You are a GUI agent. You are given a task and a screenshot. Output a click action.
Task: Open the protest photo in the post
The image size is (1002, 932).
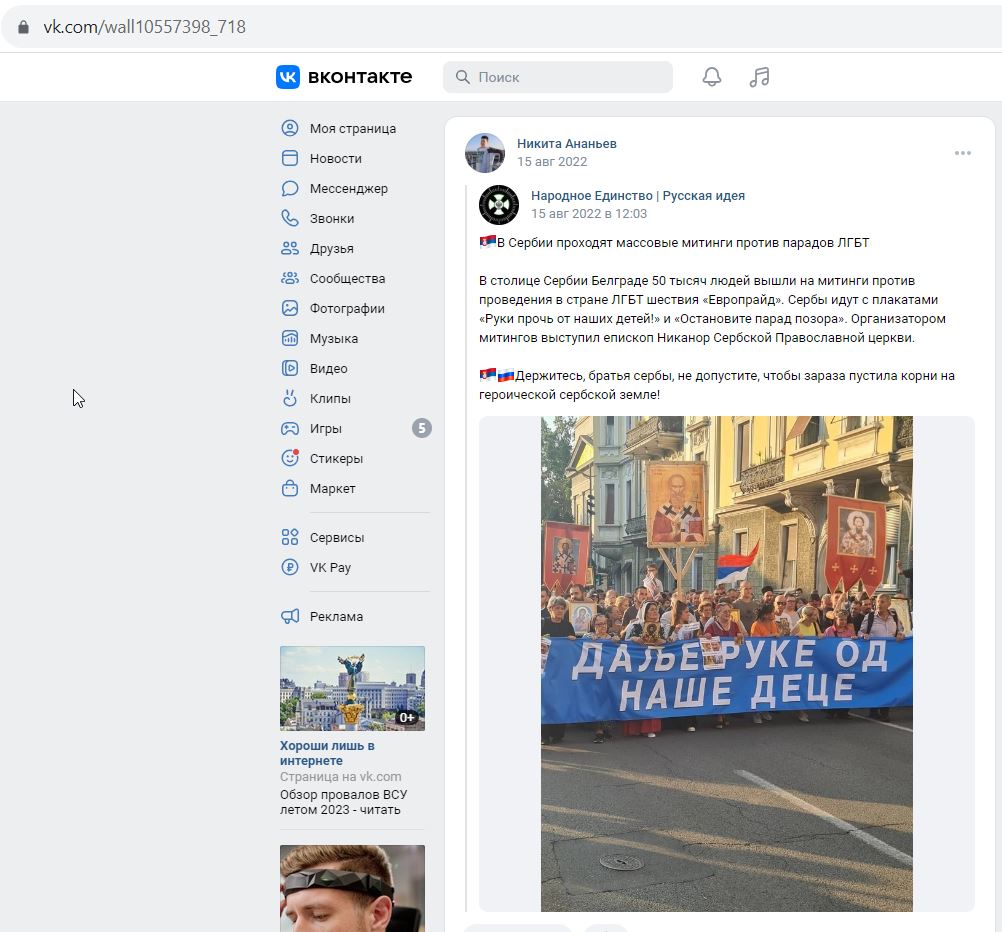coord(727,664)
